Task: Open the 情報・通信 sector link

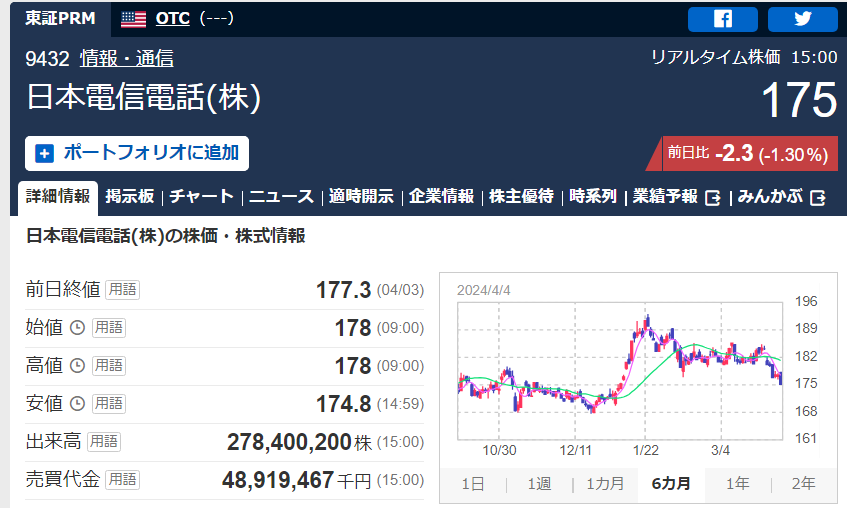Action: coord(127,58)
